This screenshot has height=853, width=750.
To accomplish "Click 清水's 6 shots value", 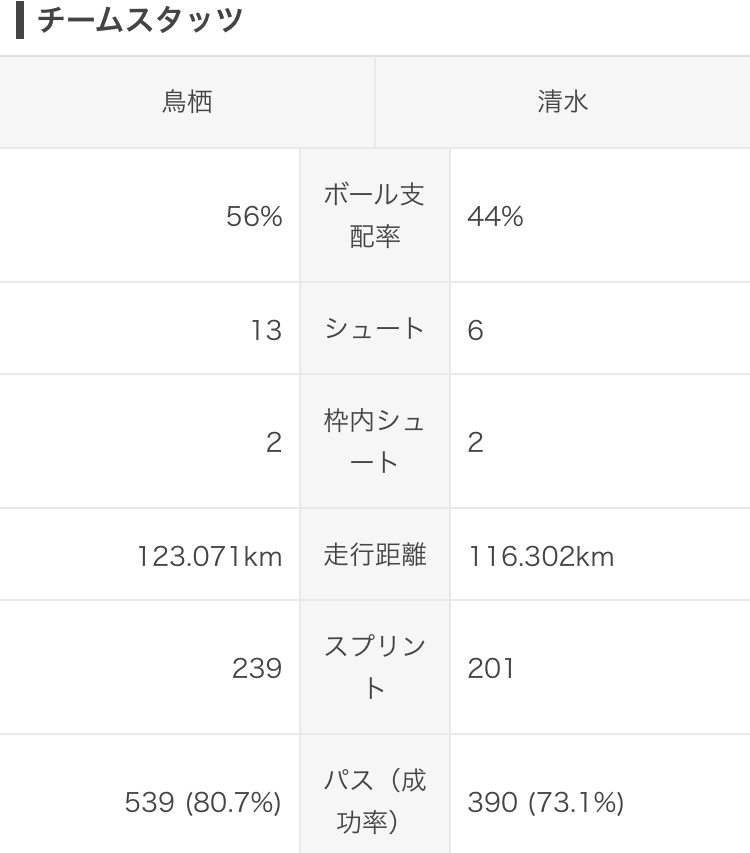I will click(475, 330).
